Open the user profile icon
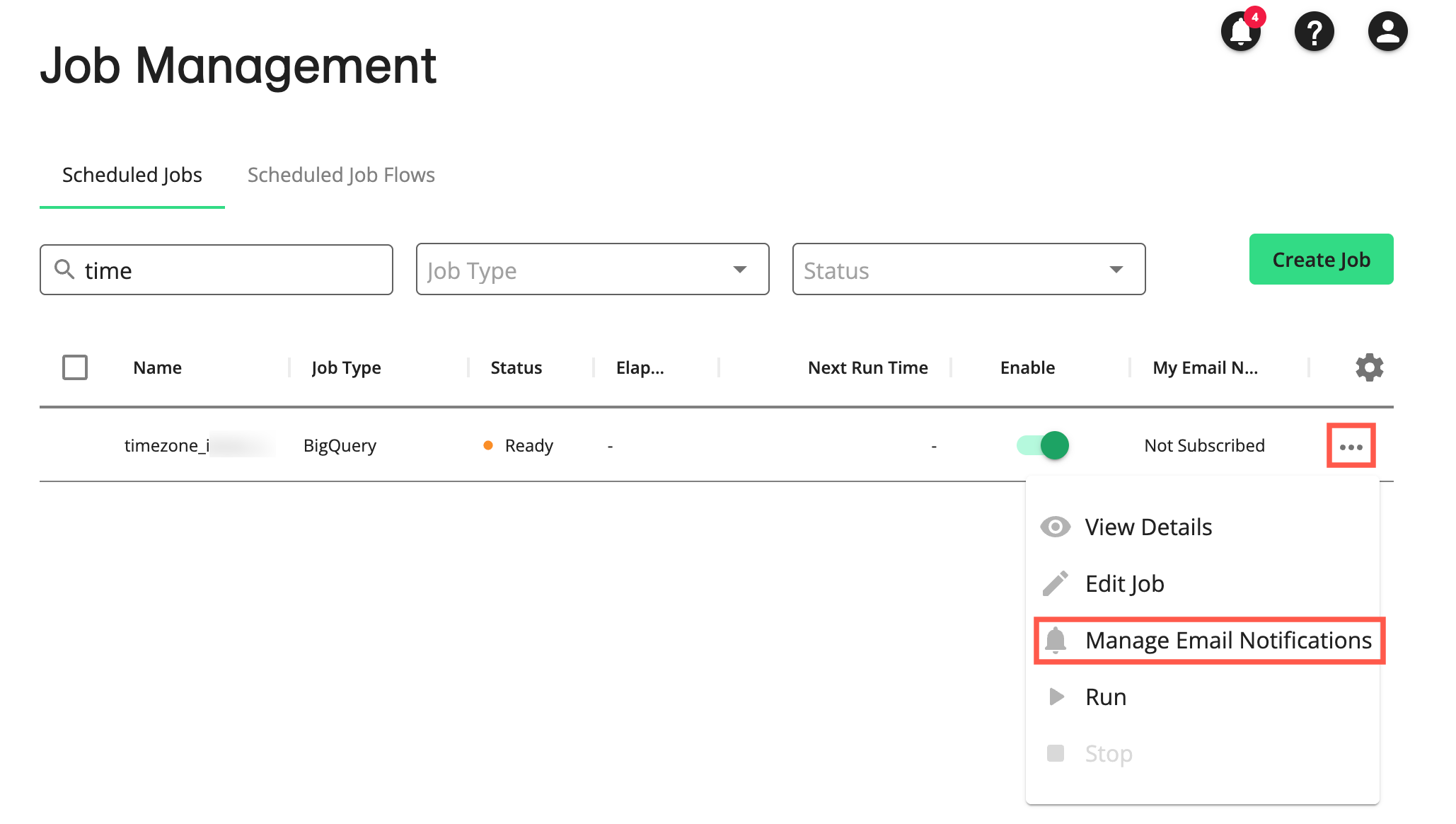Screen dimensions: 1456x824 coord(1387,32)
